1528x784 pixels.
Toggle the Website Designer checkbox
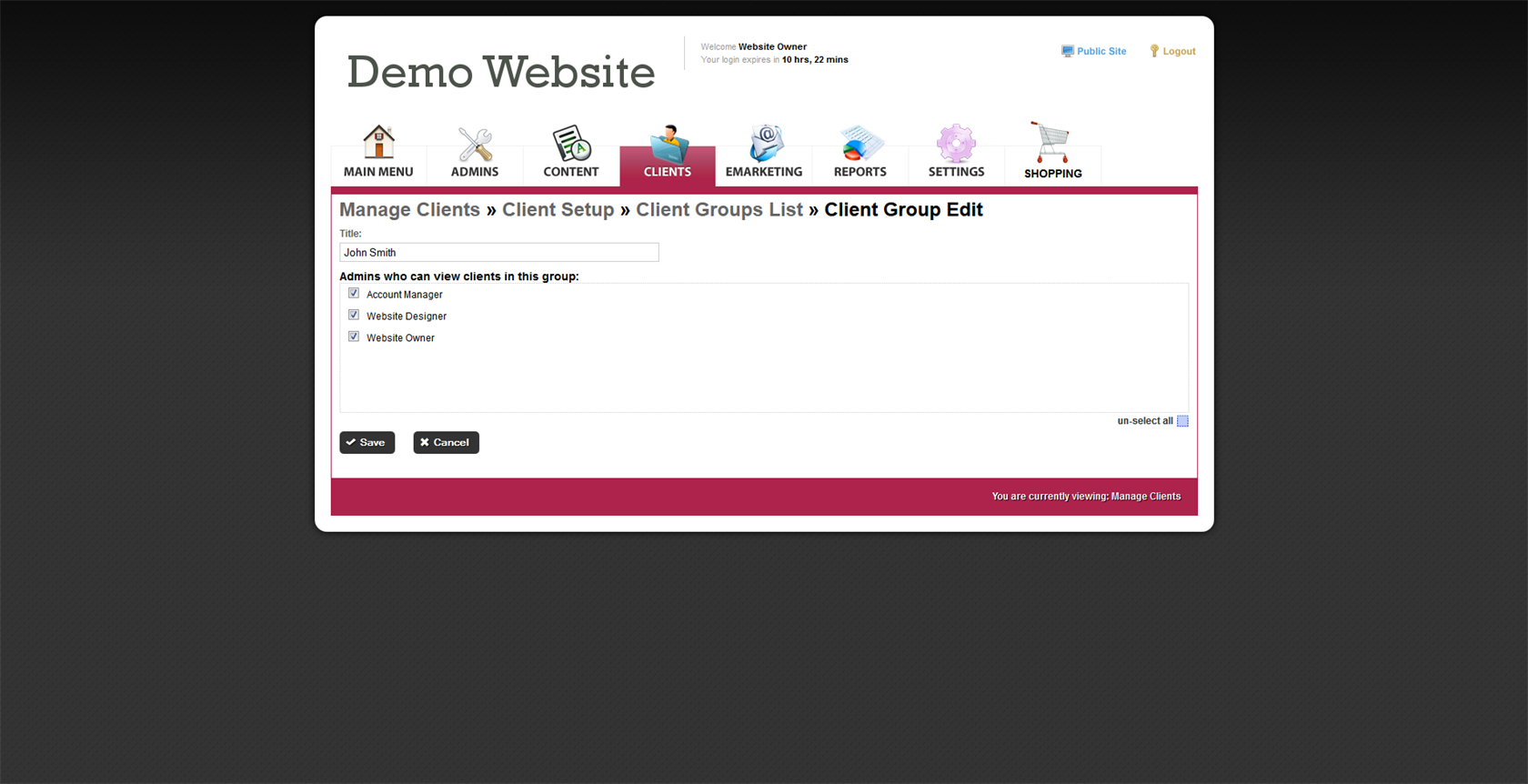click(x=354, y=316)
